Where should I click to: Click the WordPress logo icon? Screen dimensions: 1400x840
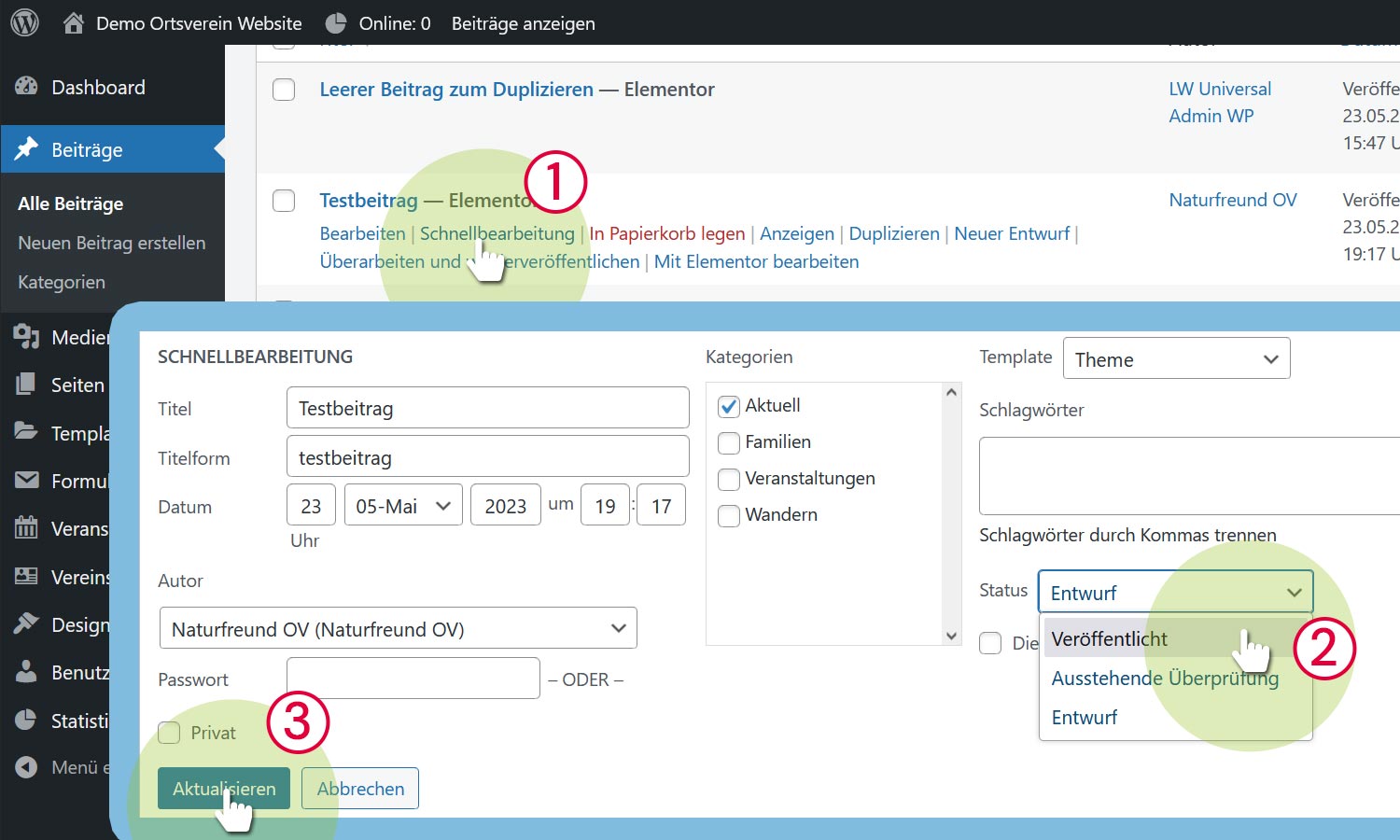tap(24, 22)
